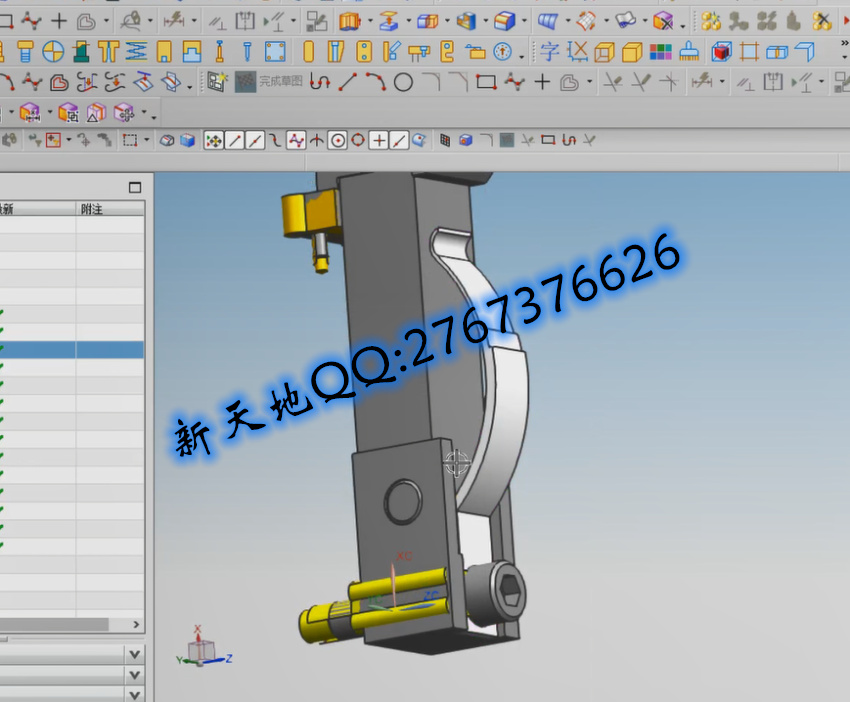Toggle the arc center snap point

338,141
